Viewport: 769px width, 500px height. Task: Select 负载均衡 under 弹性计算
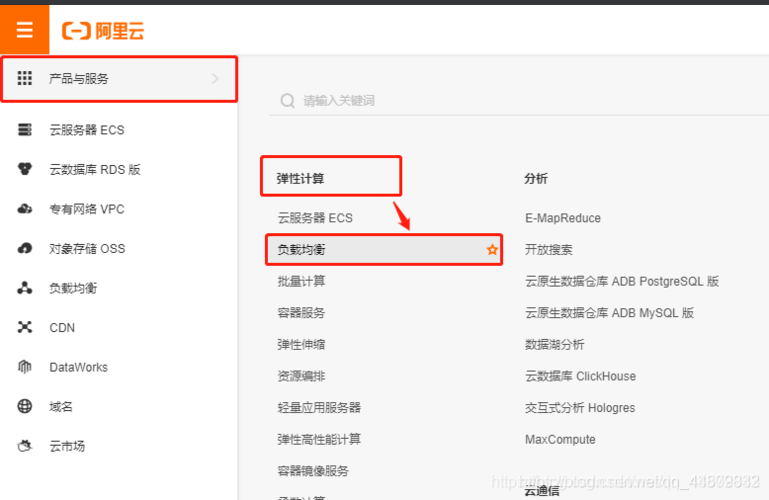(384, 250)
